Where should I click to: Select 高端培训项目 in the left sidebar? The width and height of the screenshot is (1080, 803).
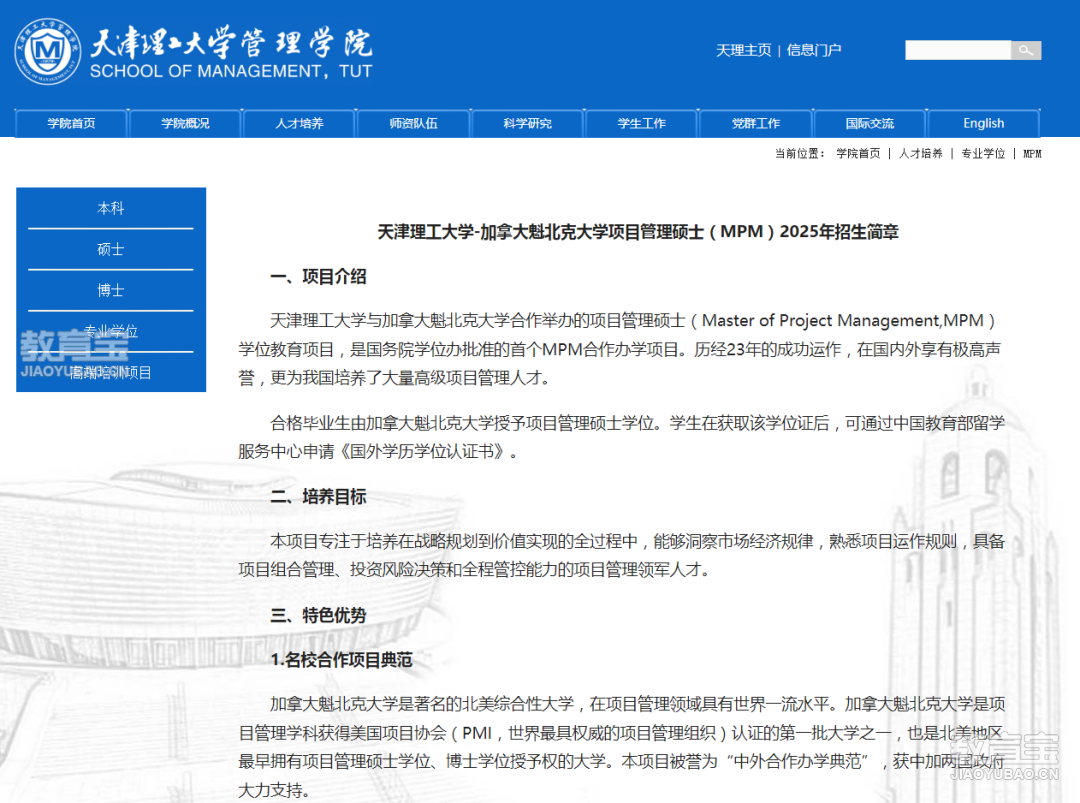[111, 373]
